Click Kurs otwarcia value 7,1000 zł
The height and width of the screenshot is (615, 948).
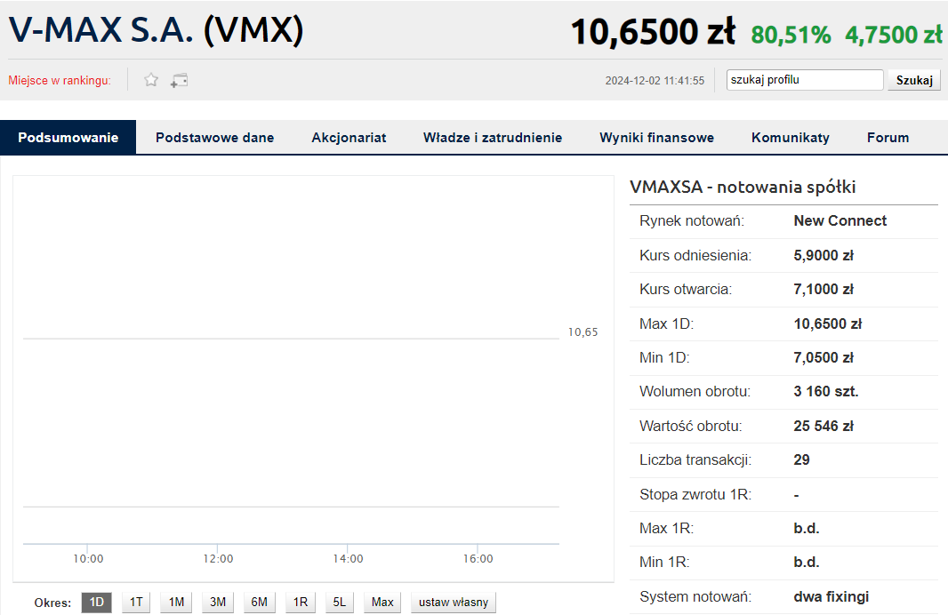(x=823, y=289)
